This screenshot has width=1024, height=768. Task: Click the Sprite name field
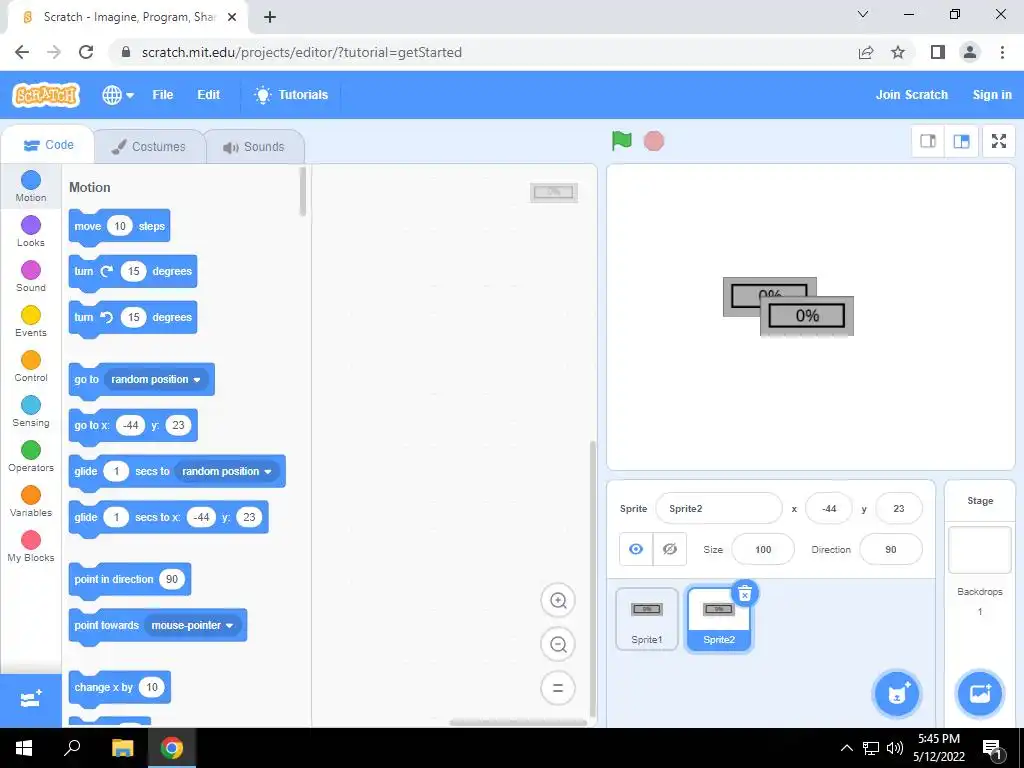718,509
